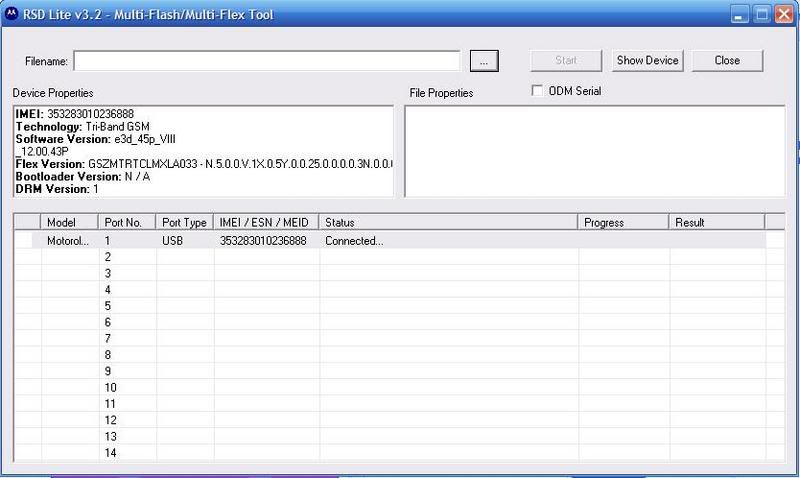Click the Motorola logo in title bar
The image size is (800, 478).
coord(11,14)
